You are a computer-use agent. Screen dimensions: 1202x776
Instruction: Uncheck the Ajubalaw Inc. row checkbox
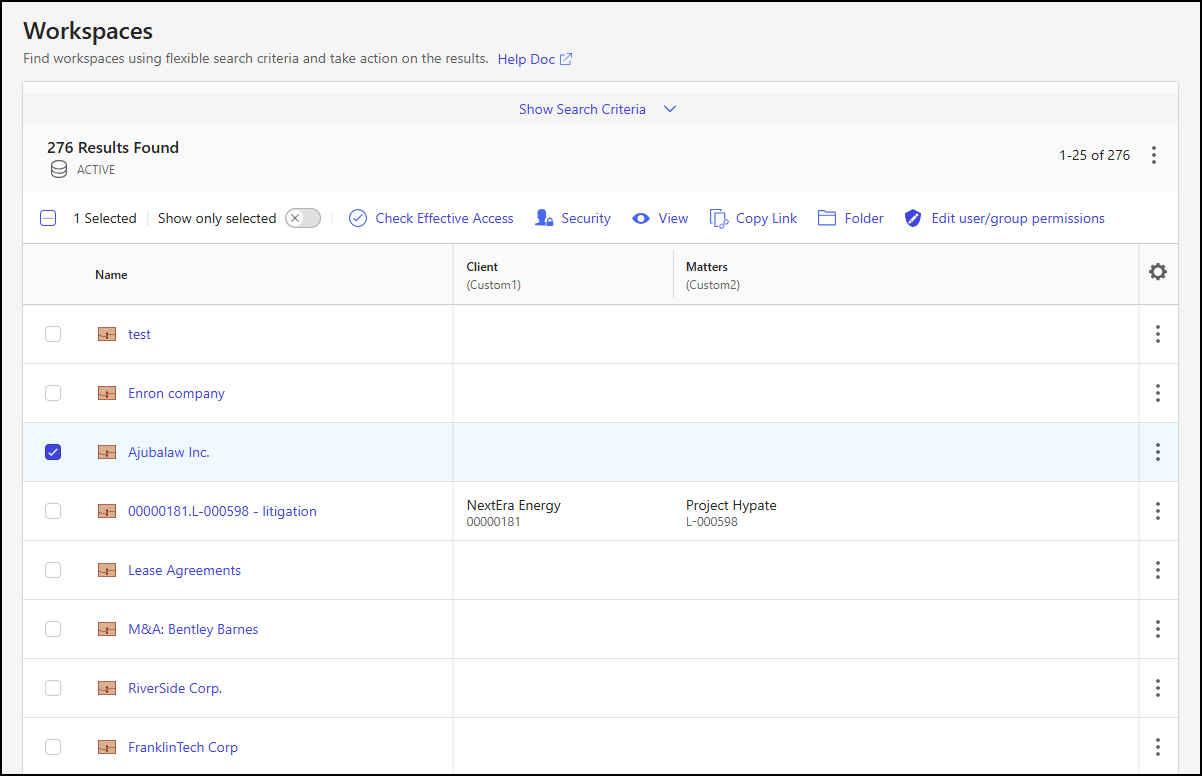pos(53,452)
